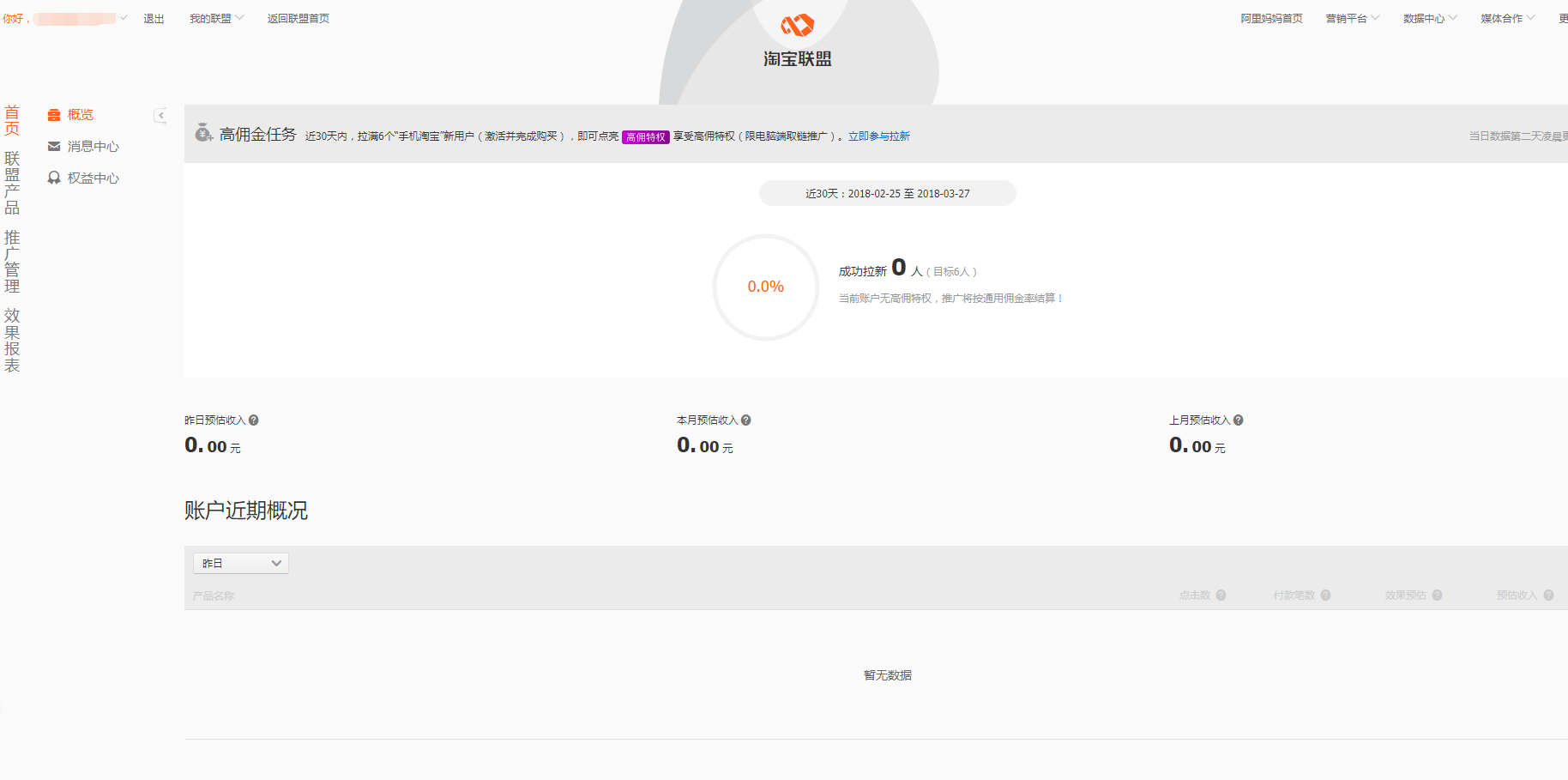The image size is (1568, 780).
Task: Click the 昨日预估收入 0.00 元 value
Action: point(213,445)
